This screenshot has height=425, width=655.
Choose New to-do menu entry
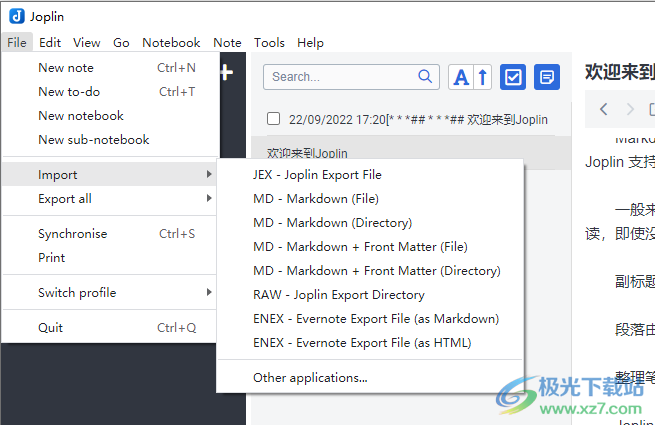(x=109, y=92)
